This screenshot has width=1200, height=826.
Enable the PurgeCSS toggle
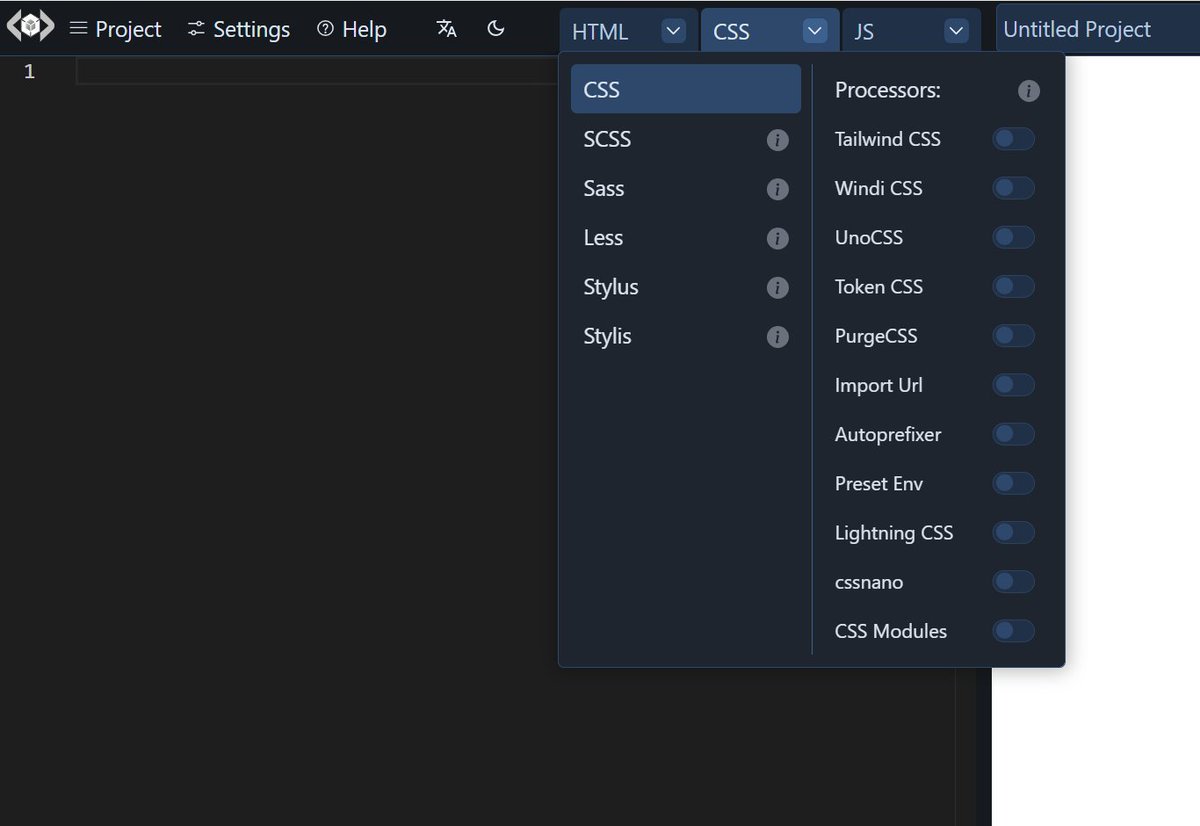click(x=1013, y=336)
